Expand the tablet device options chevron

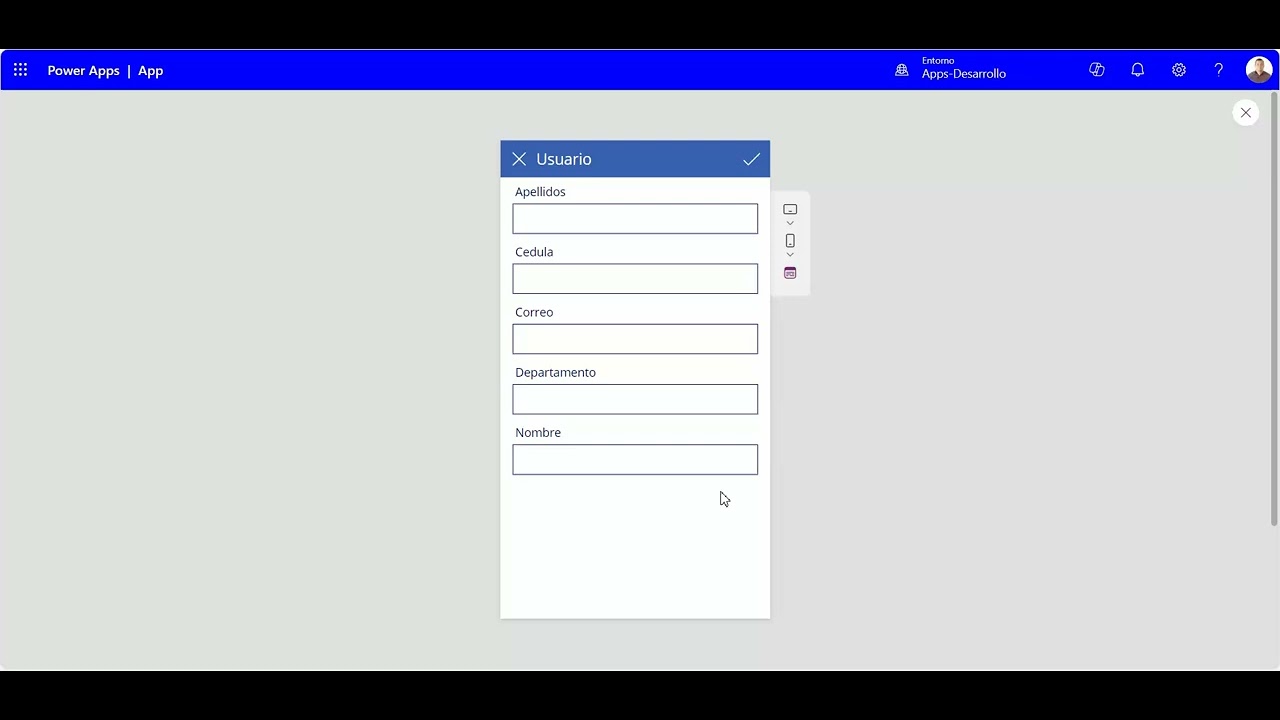[x=790, y=224]
